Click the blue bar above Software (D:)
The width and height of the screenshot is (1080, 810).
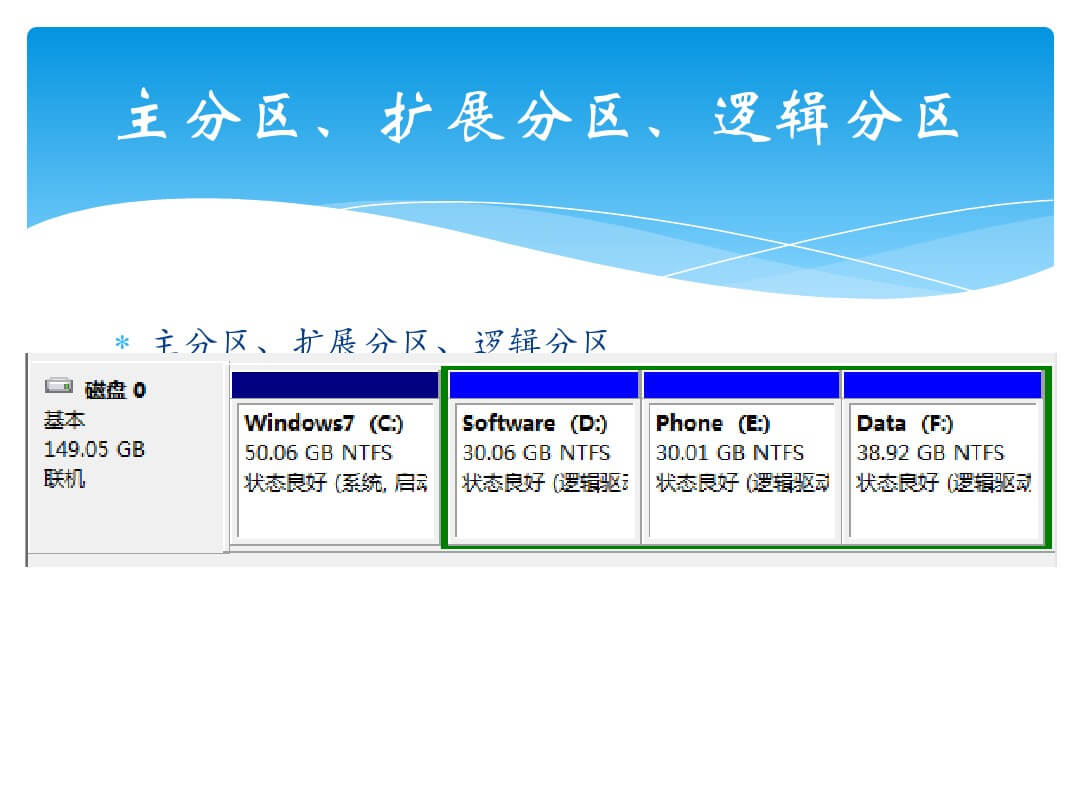point(544,385)
